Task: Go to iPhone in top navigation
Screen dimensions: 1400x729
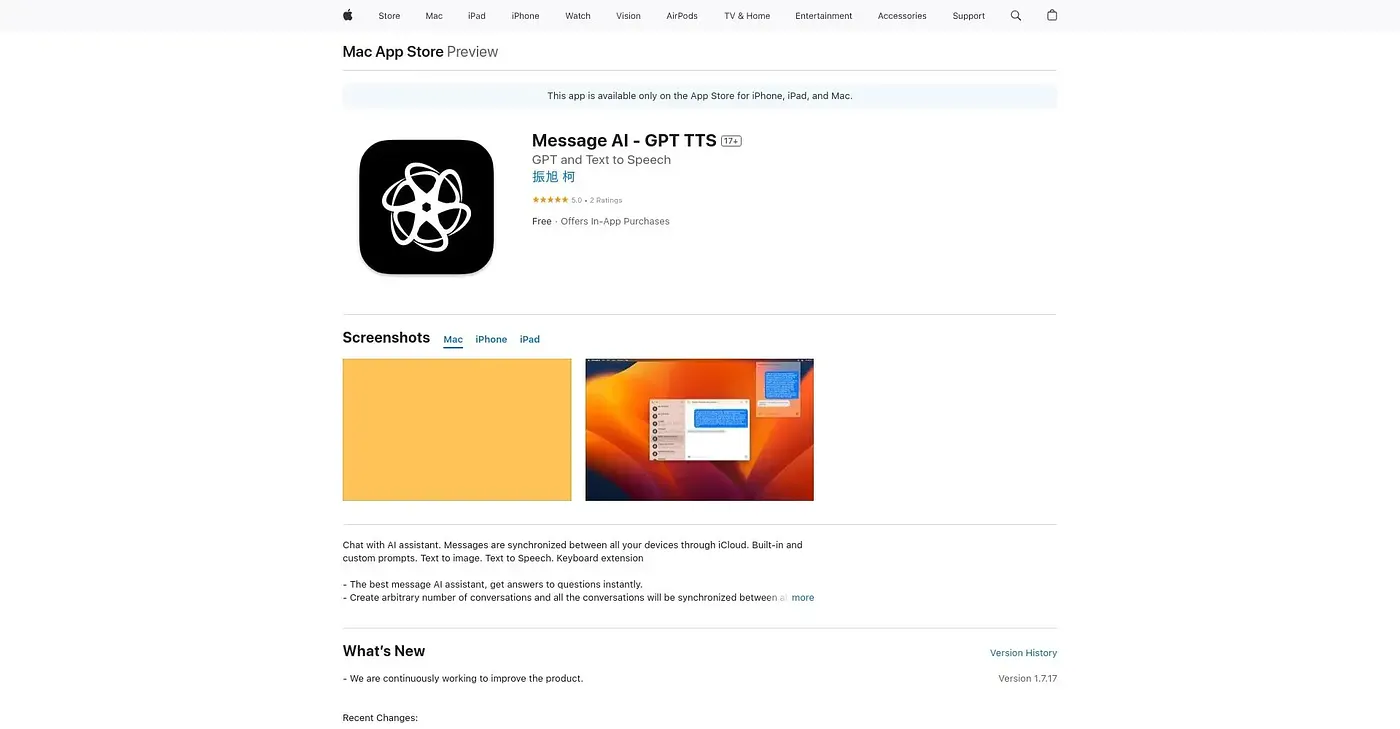Action: (x=525, y=16)
